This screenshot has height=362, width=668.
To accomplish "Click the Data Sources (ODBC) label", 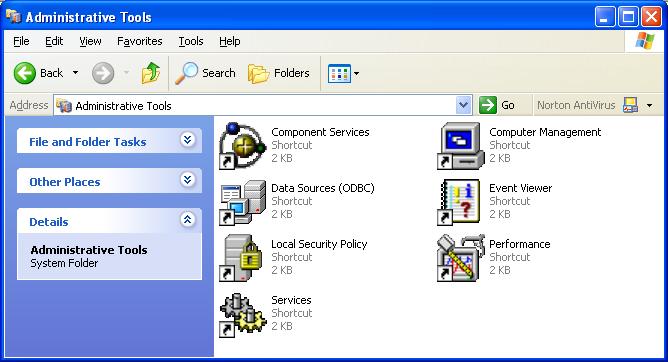I will (x=323, y=188).
